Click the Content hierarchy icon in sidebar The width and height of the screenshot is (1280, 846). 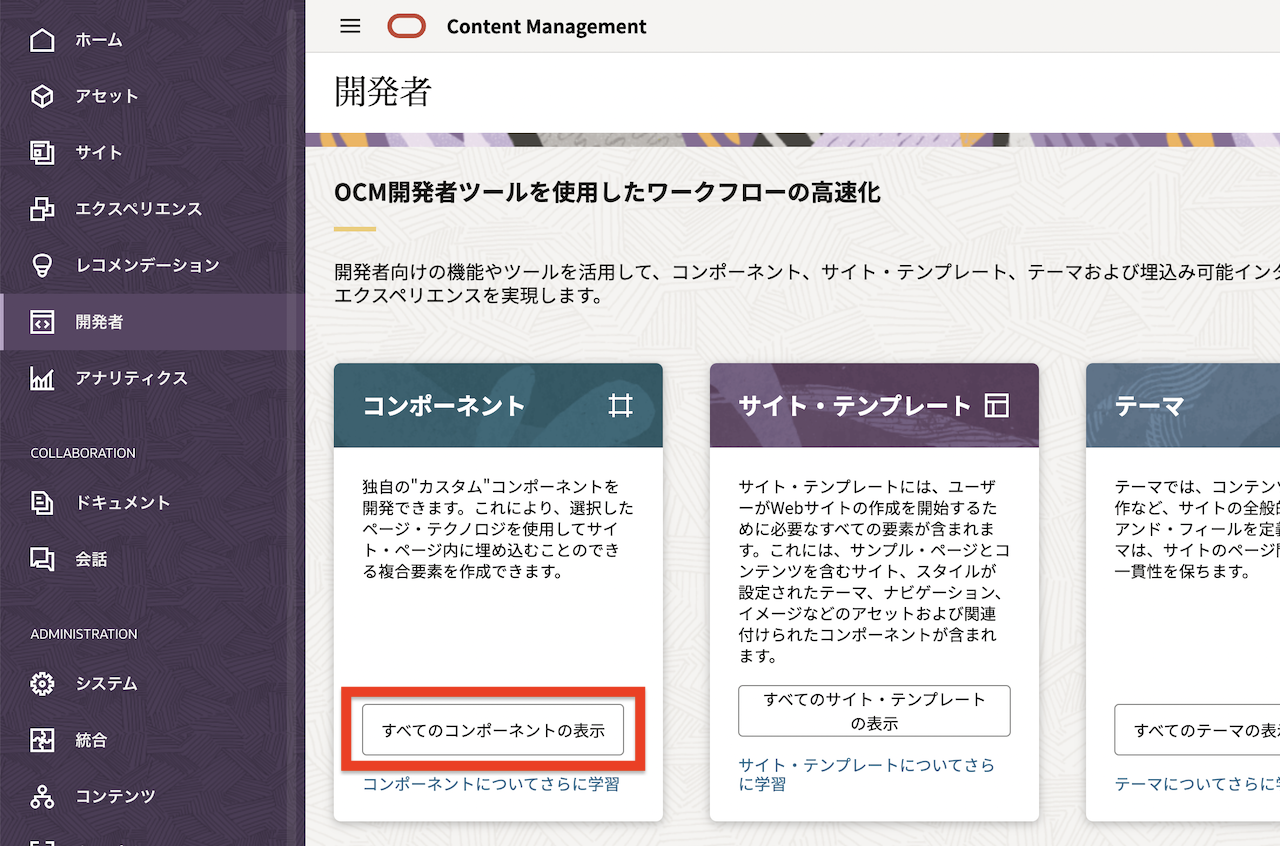coord(42,796)
